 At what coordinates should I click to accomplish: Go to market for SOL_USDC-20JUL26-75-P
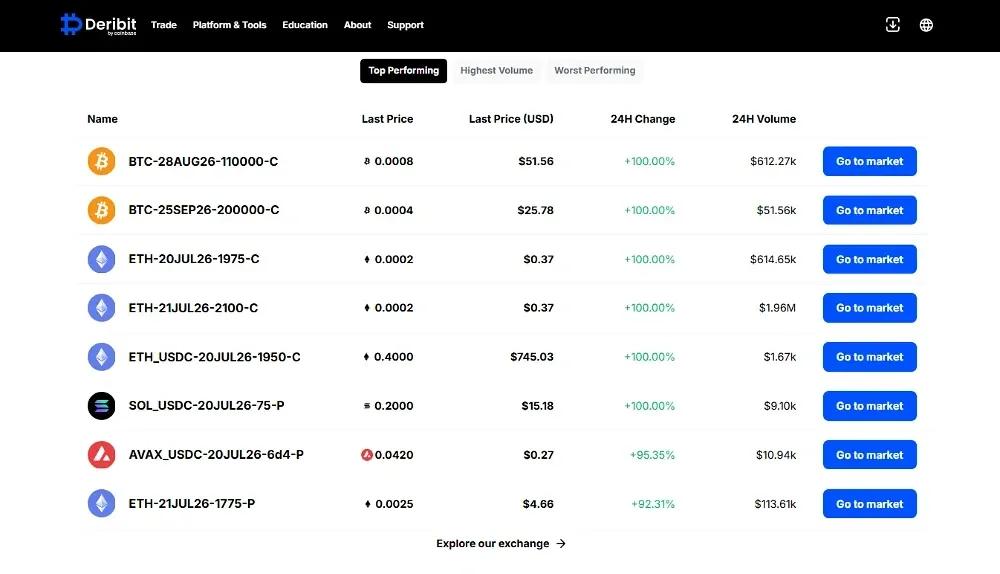(869, 406)
